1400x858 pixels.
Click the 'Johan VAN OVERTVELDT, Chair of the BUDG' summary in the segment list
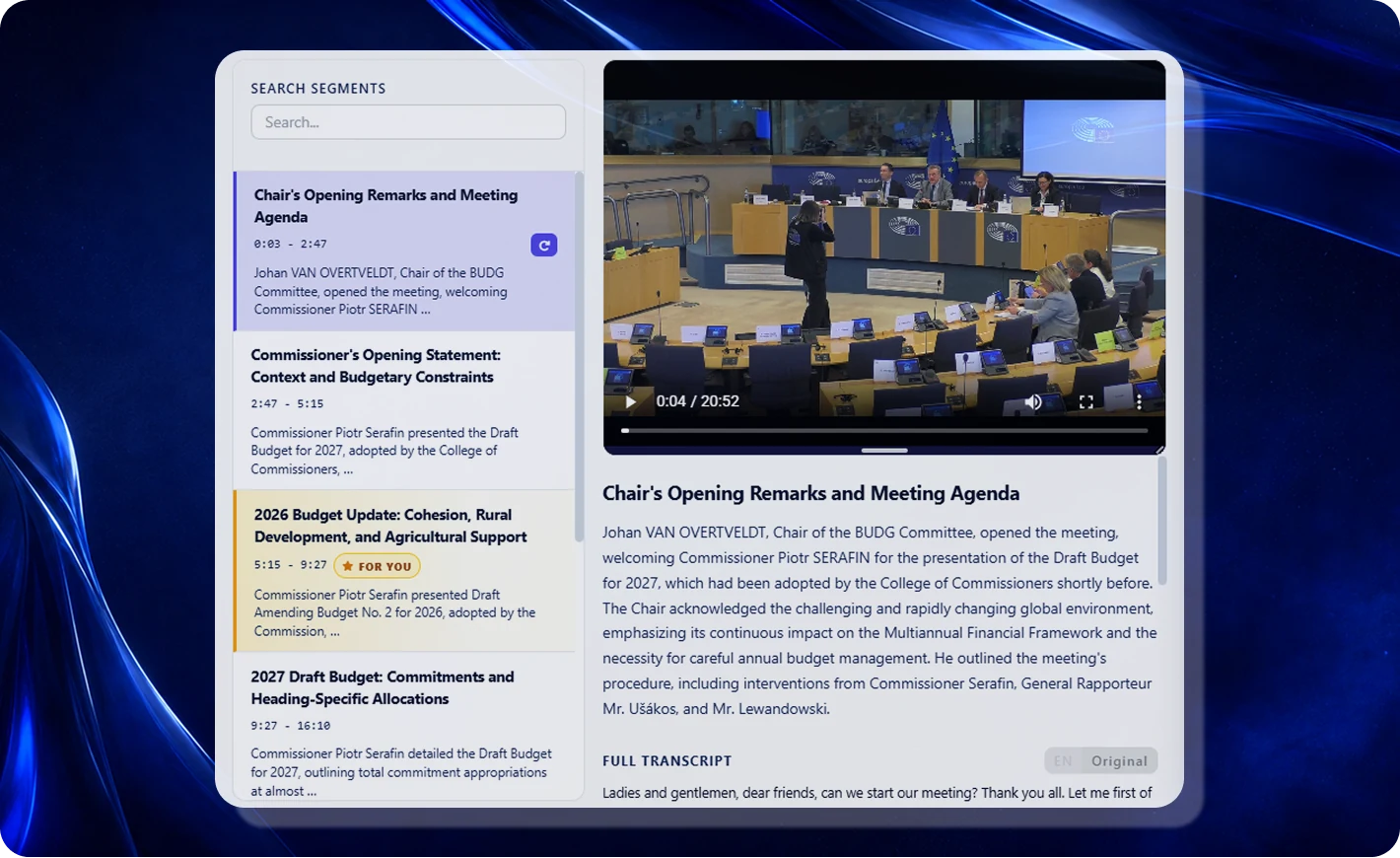click(x=381, y=291)
